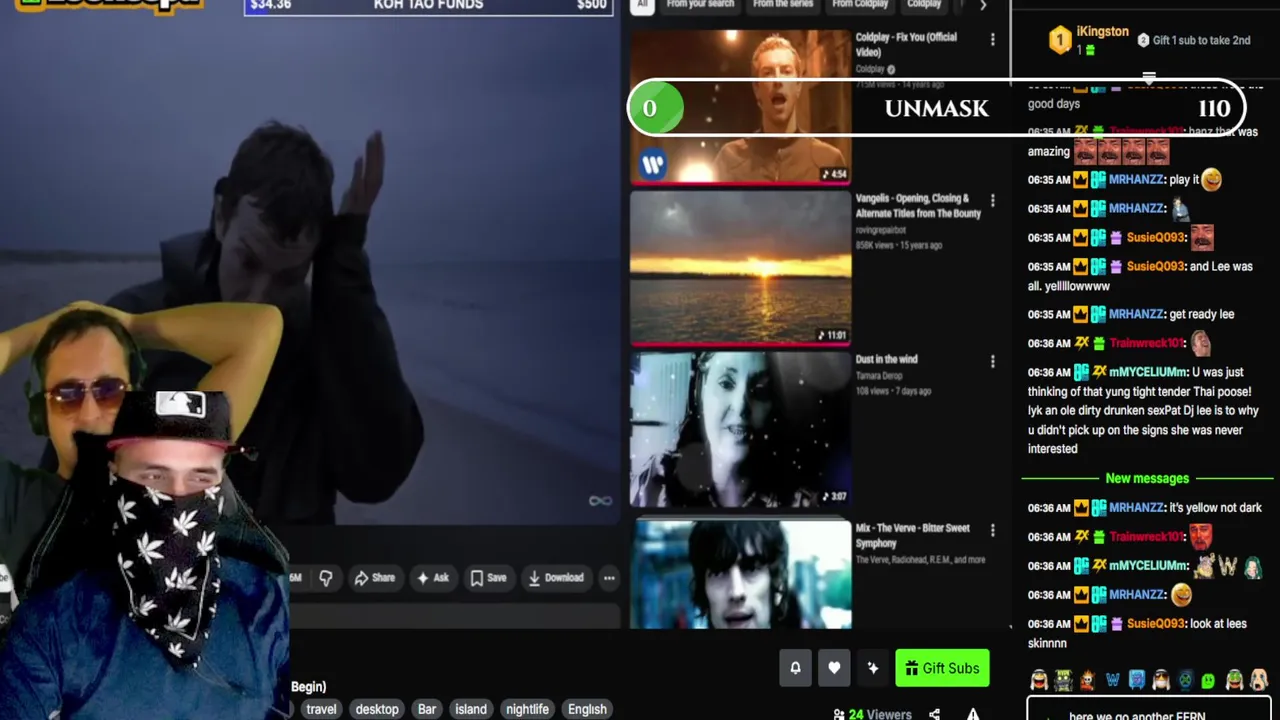The width and height of the screenshot is (1280, 720).
Task: Click the YouTube comment input bar under the video
Action: (455, 617)
